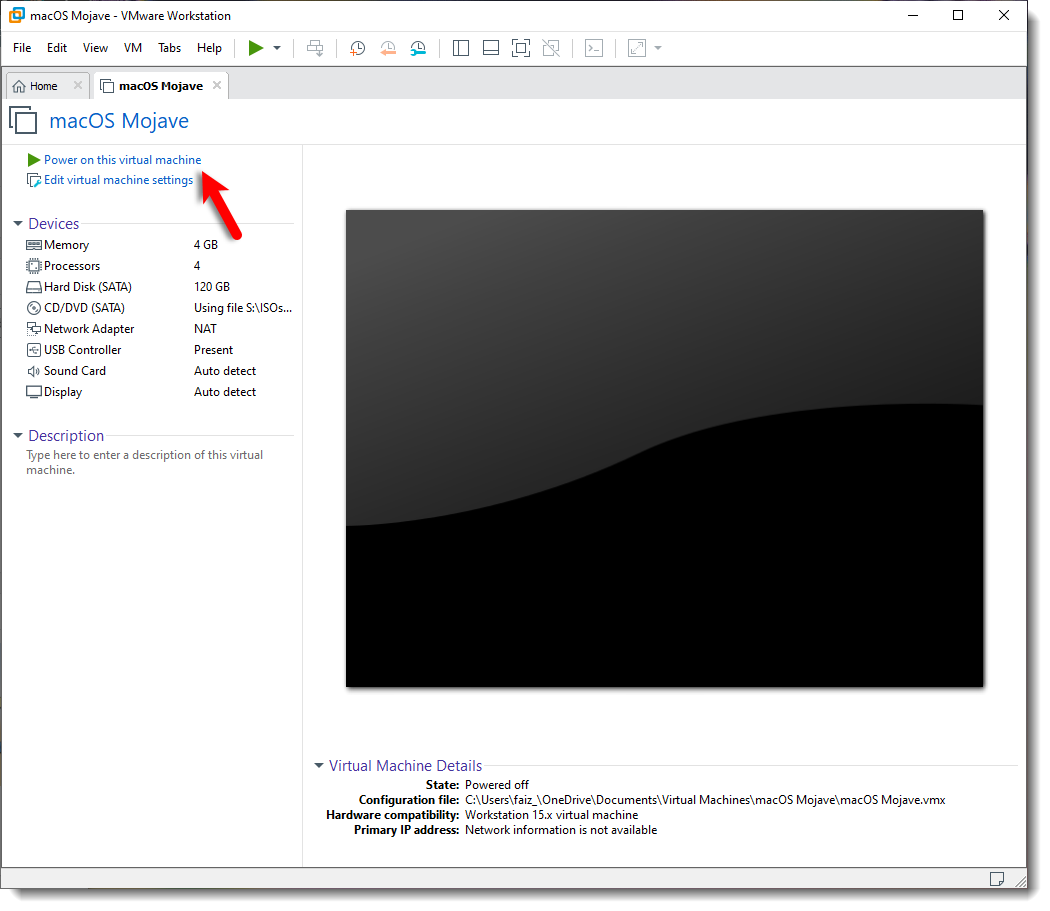Screen dimensions: 1050x911
Task: Maximize the VMware Workstation window
Action: click(x=958, y=15)
